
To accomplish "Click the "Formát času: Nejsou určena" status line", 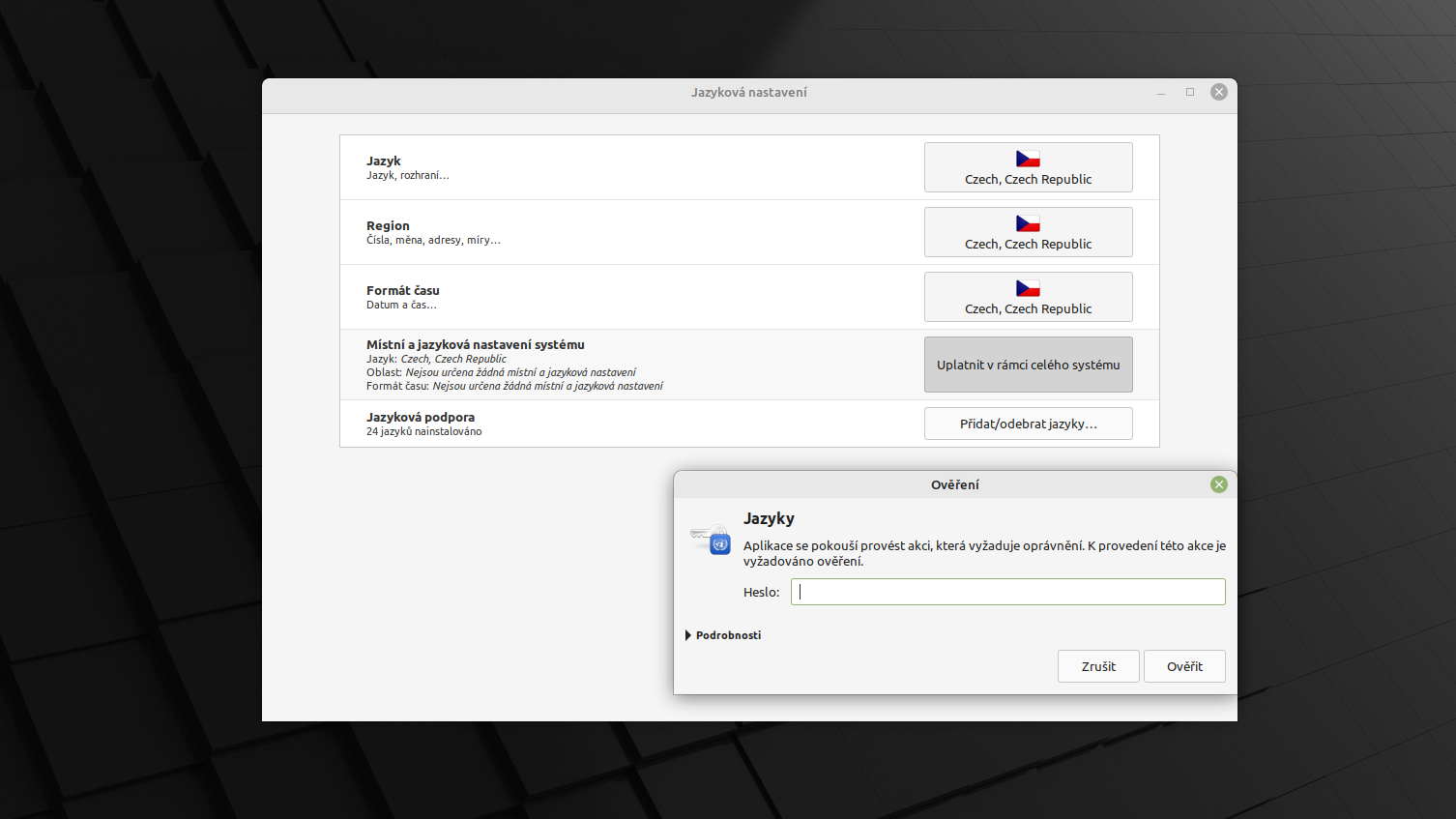I will [x=514, y=386].
